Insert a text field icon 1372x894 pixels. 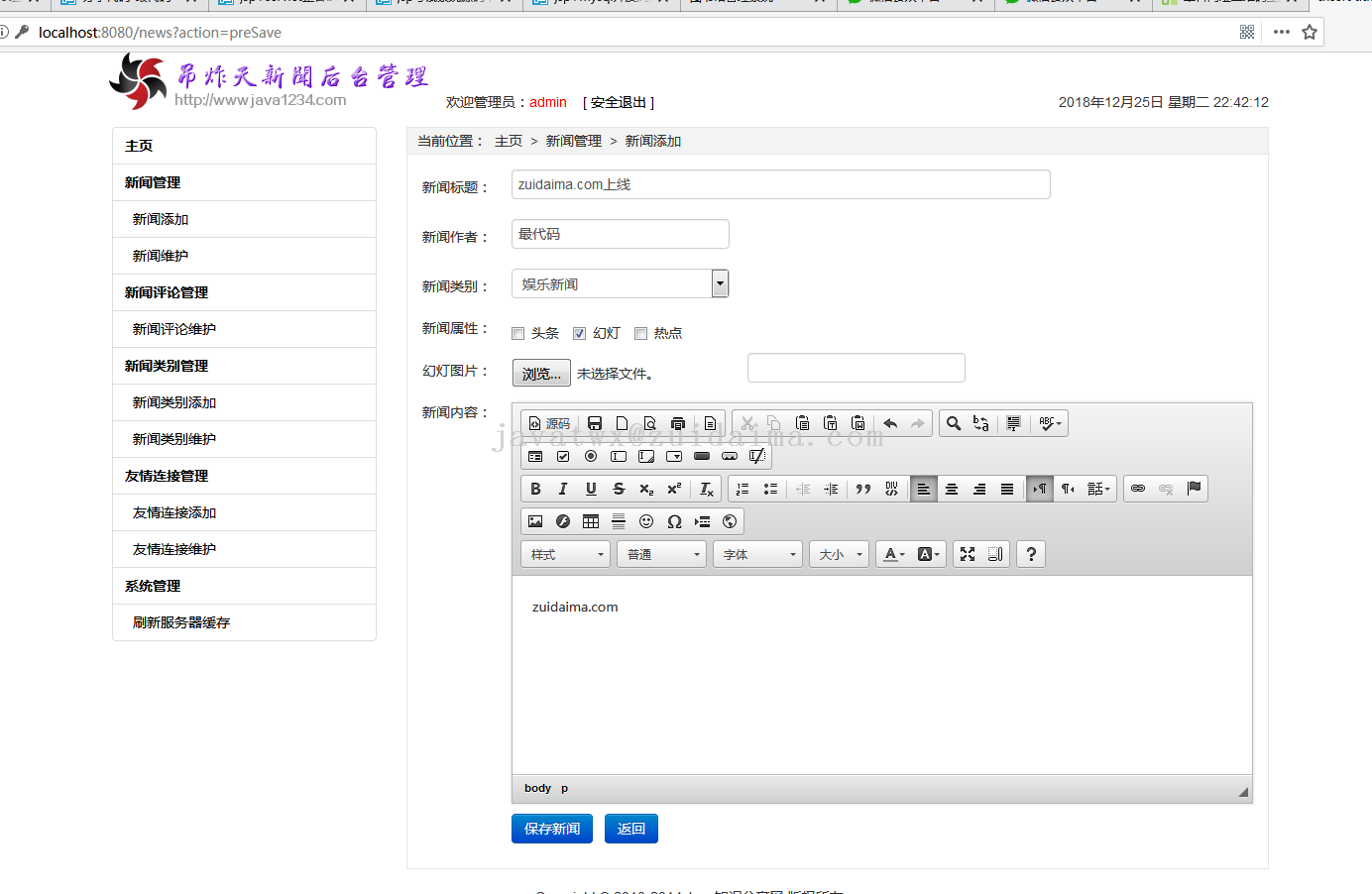coord(619,456)
